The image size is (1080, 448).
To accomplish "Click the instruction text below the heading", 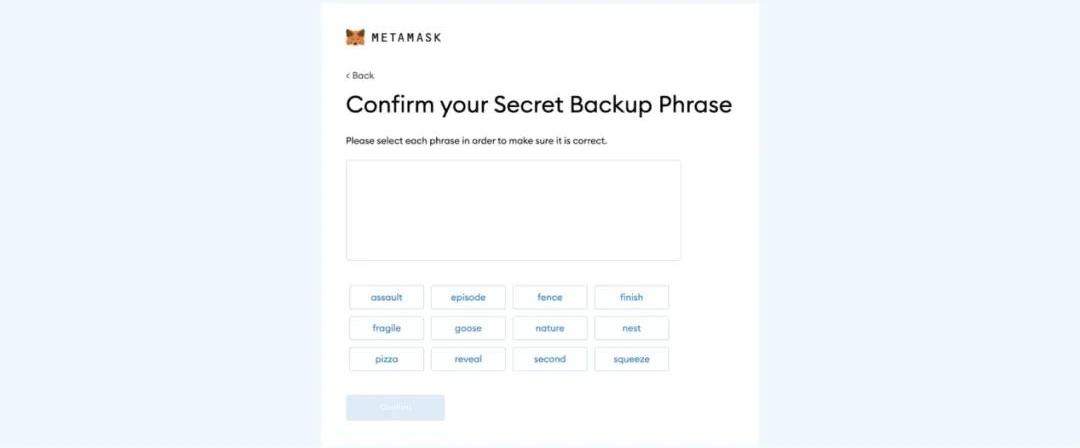I will [476, 141].
